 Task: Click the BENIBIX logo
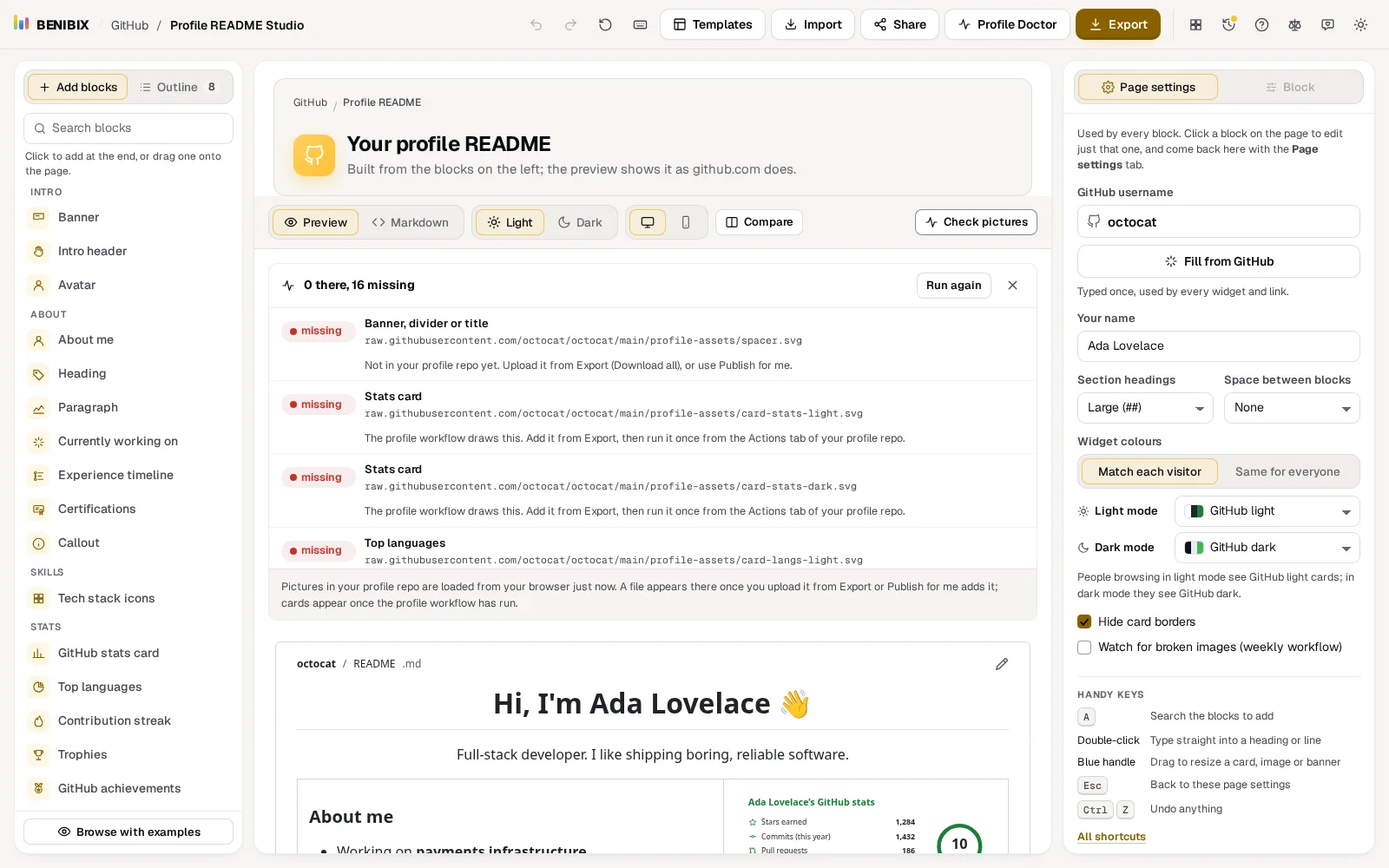(x=51, y=24)
